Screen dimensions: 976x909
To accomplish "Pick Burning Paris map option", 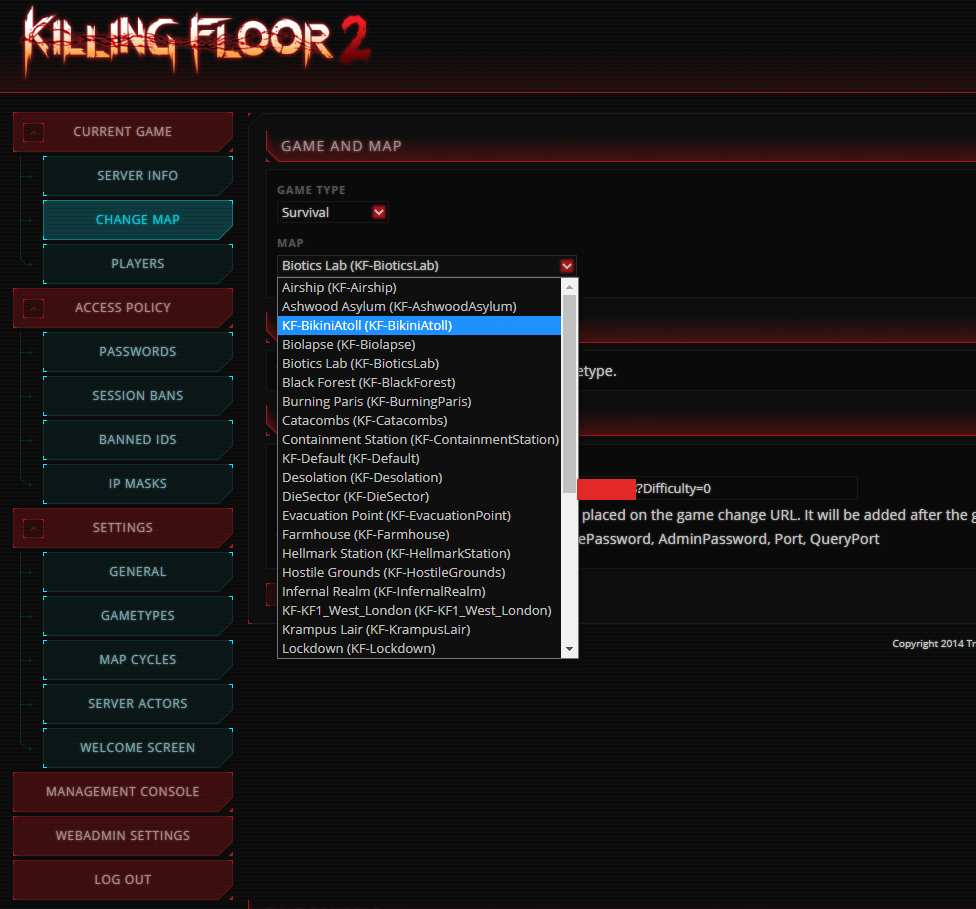I will [x=419, y=402].
